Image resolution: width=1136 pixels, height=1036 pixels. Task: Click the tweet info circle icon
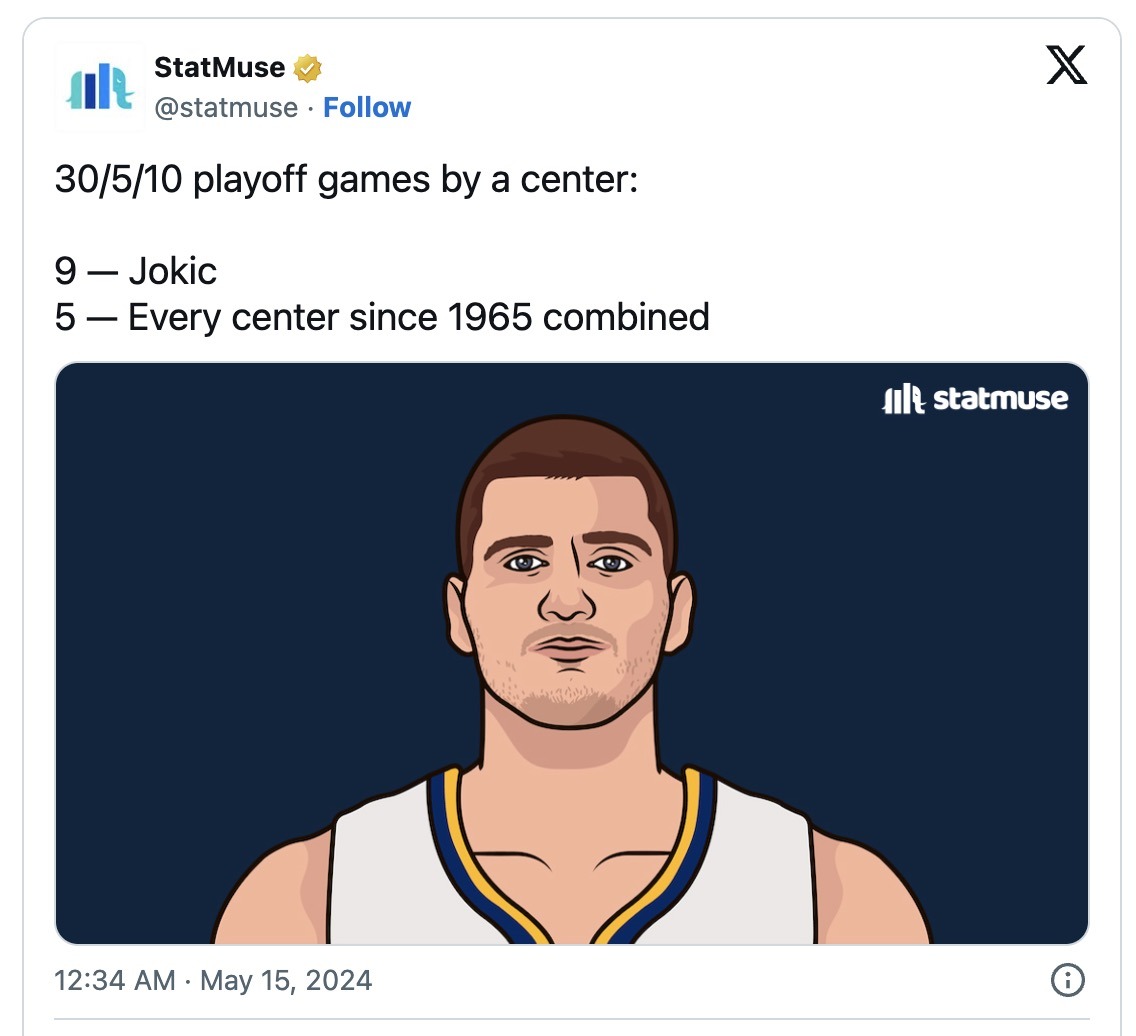coord(1067,980)
